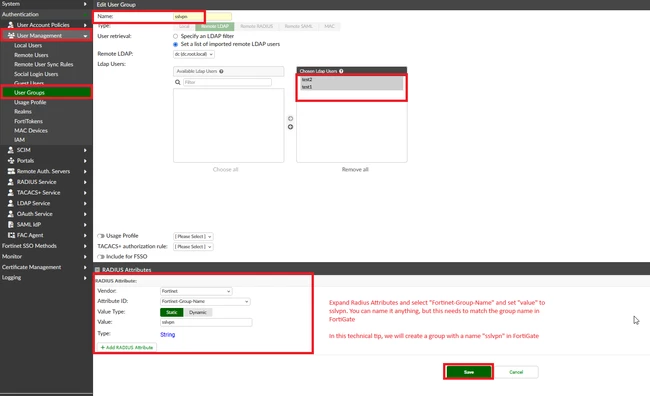Screen dimensions: 650x396
Task: Collapse the RADIUS Attributes section icon
Action: coord(97,270)
